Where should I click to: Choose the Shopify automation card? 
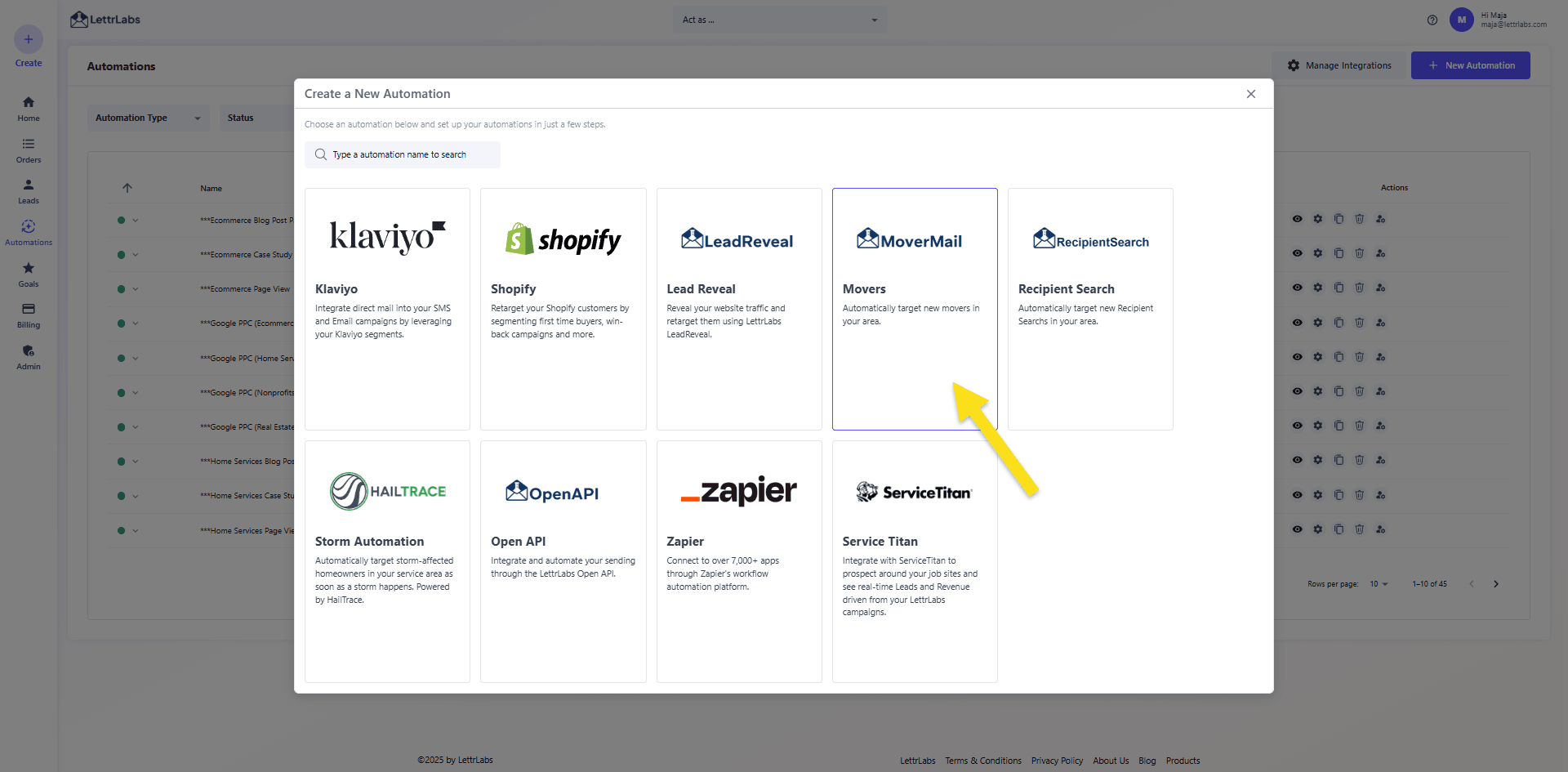(x=563, y=309)
